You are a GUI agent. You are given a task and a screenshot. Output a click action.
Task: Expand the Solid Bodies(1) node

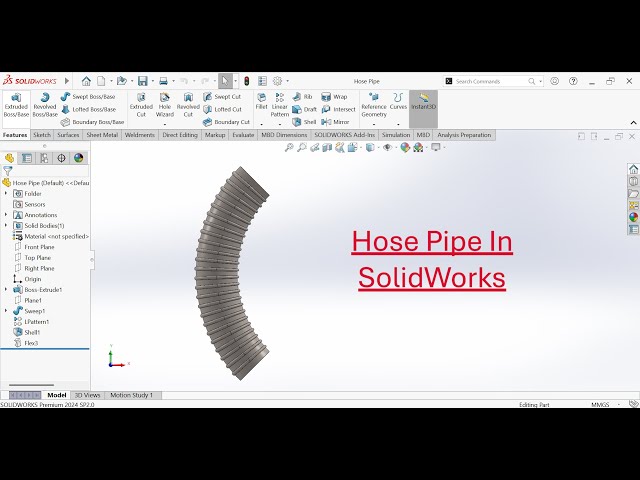(x=6, y=225)
